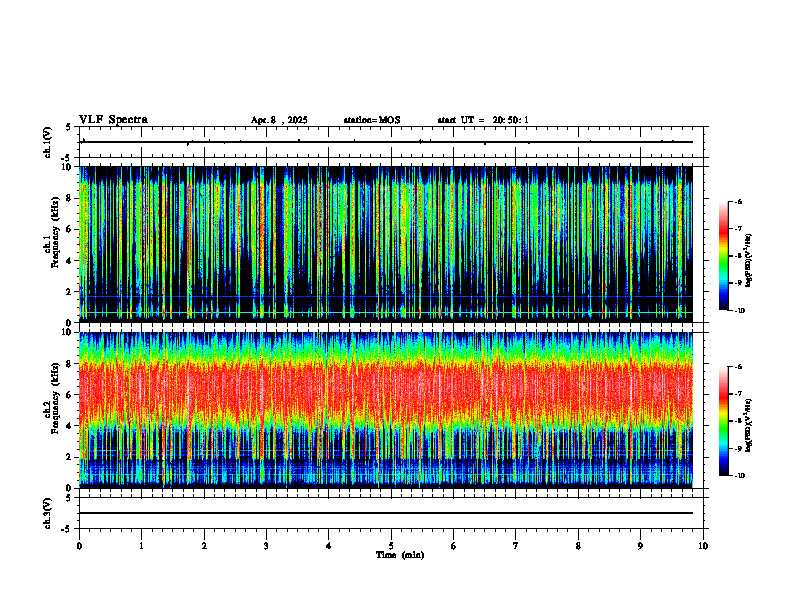Image resolution: width=792 pixels, height=612 pixels.
Task: Click the 'ch.3(V)' waveform axis label
Action: point(48,513)
